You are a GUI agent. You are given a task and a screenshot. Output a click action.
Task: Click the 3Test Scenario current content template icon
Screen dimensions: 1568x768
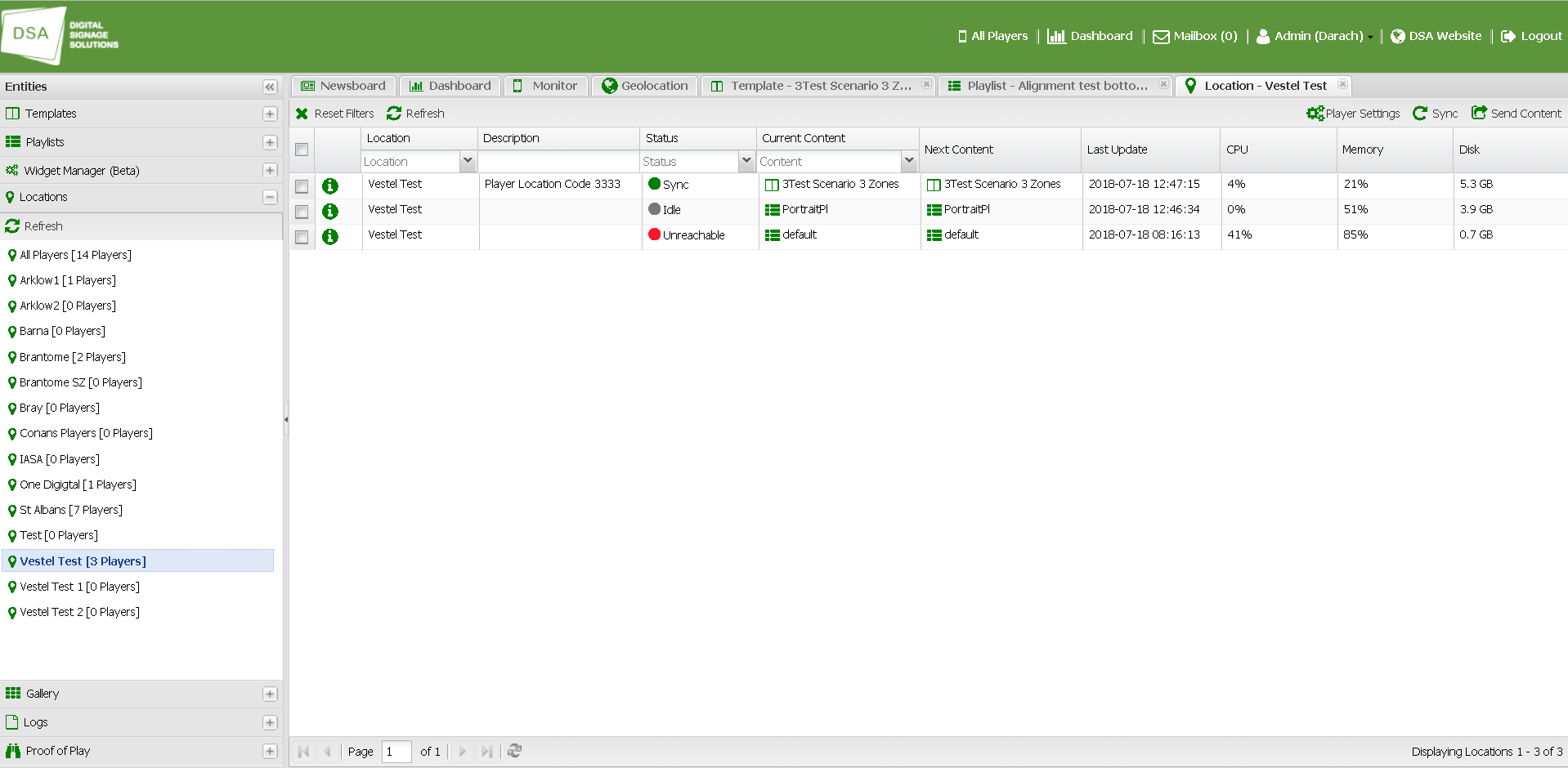[772, 185]
